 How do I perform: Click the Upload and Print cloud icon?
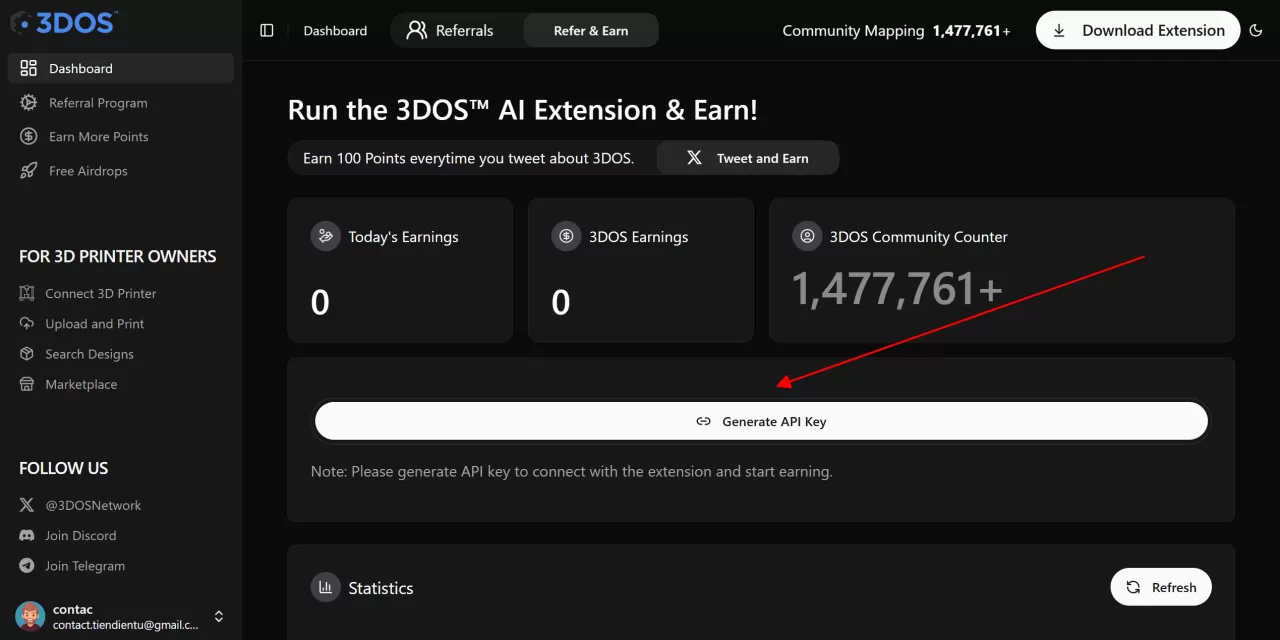point(27,323)
